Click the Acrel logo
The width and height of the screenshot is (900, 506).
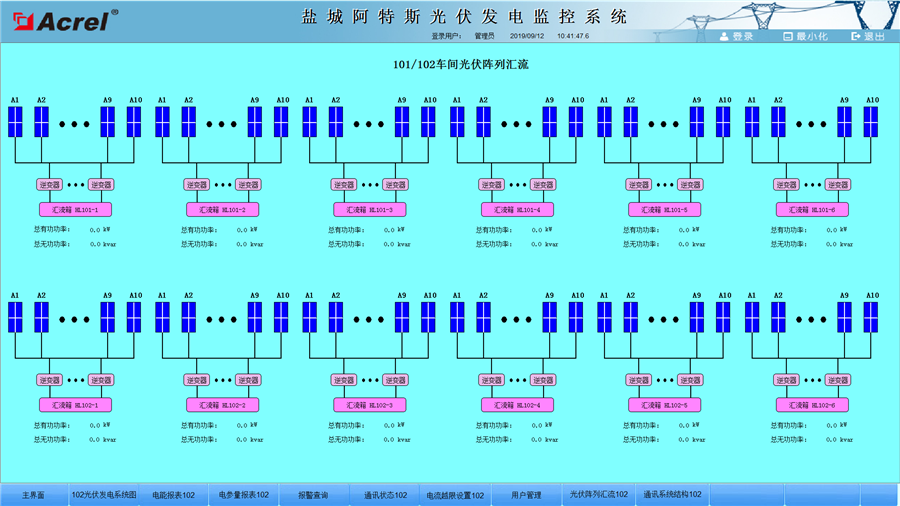[62, 19]
